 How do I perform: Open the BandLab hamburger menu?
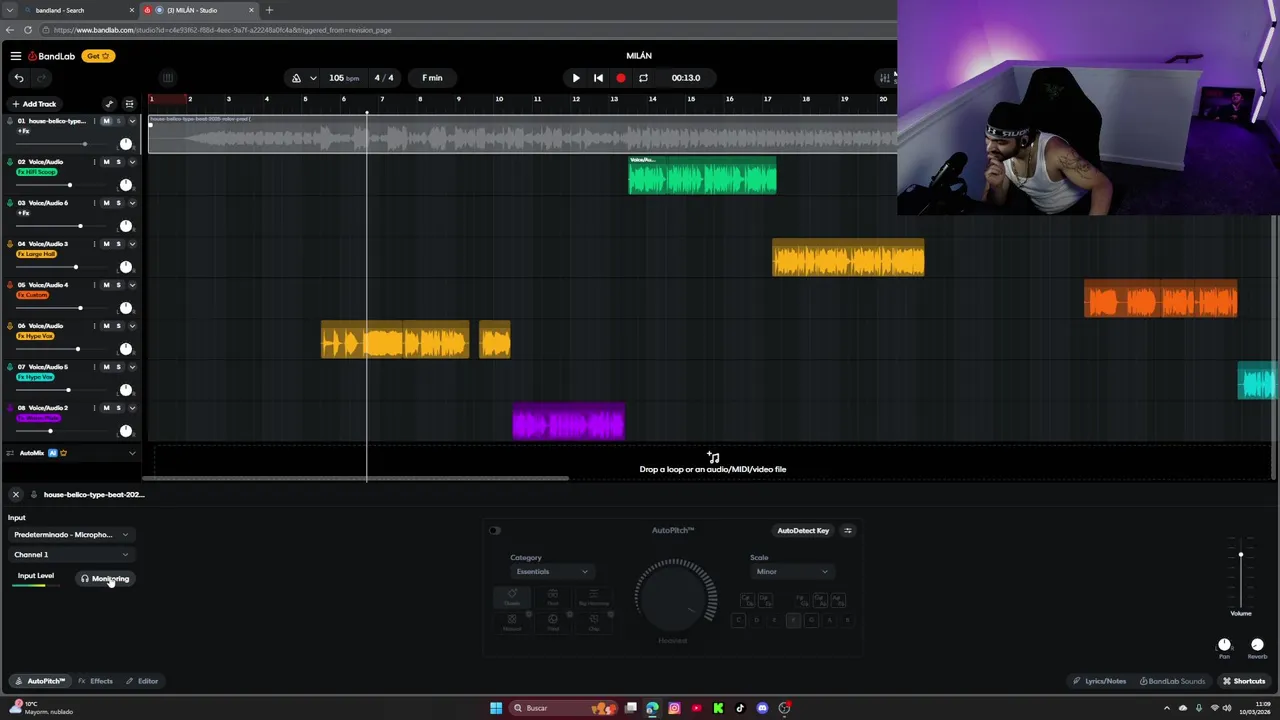coord(16,56)
